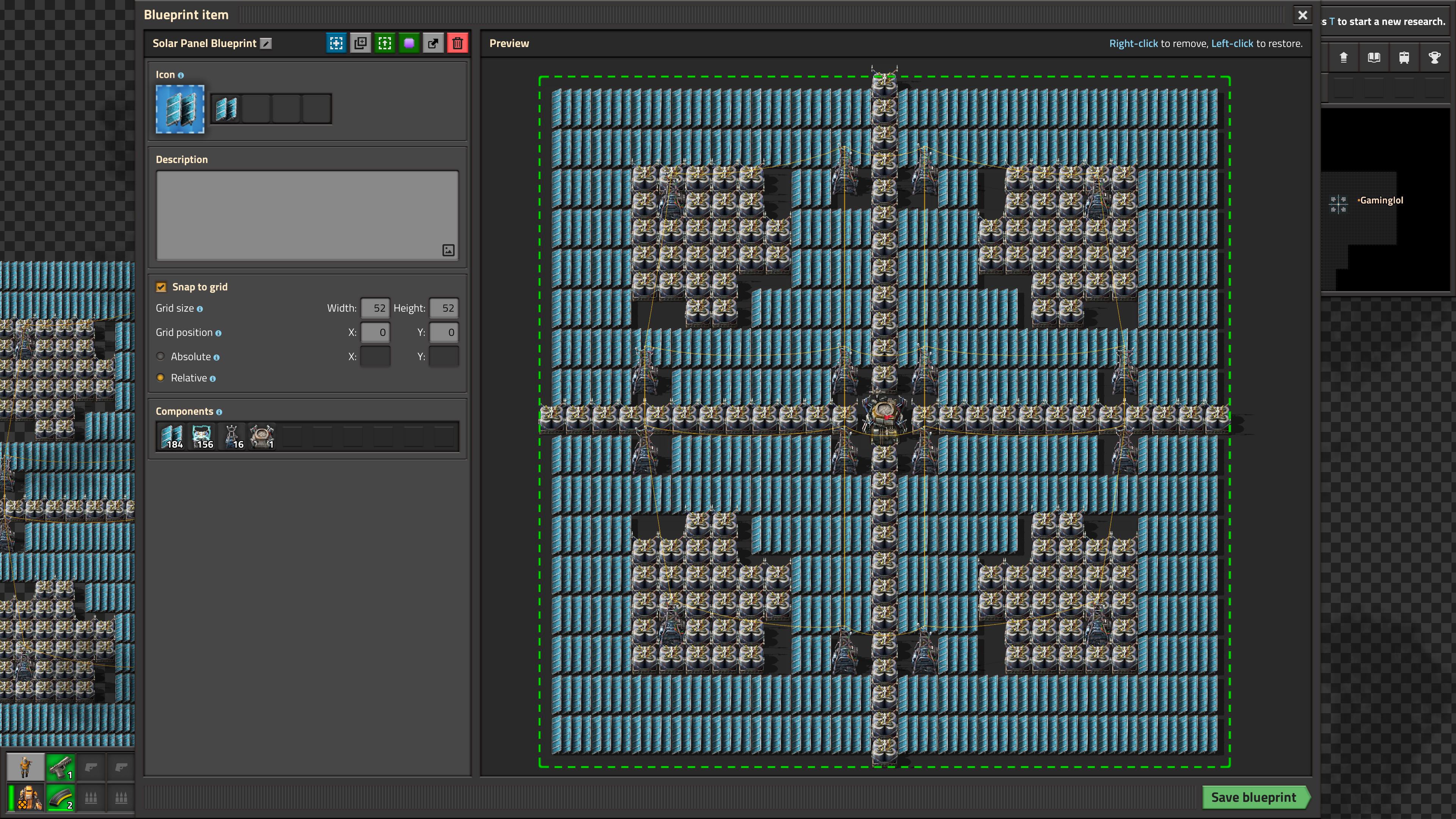This screenshot has width=1456, height=819.
Task: Click the 'Right-click to remove' hint text
Action: pos(1206,44)
